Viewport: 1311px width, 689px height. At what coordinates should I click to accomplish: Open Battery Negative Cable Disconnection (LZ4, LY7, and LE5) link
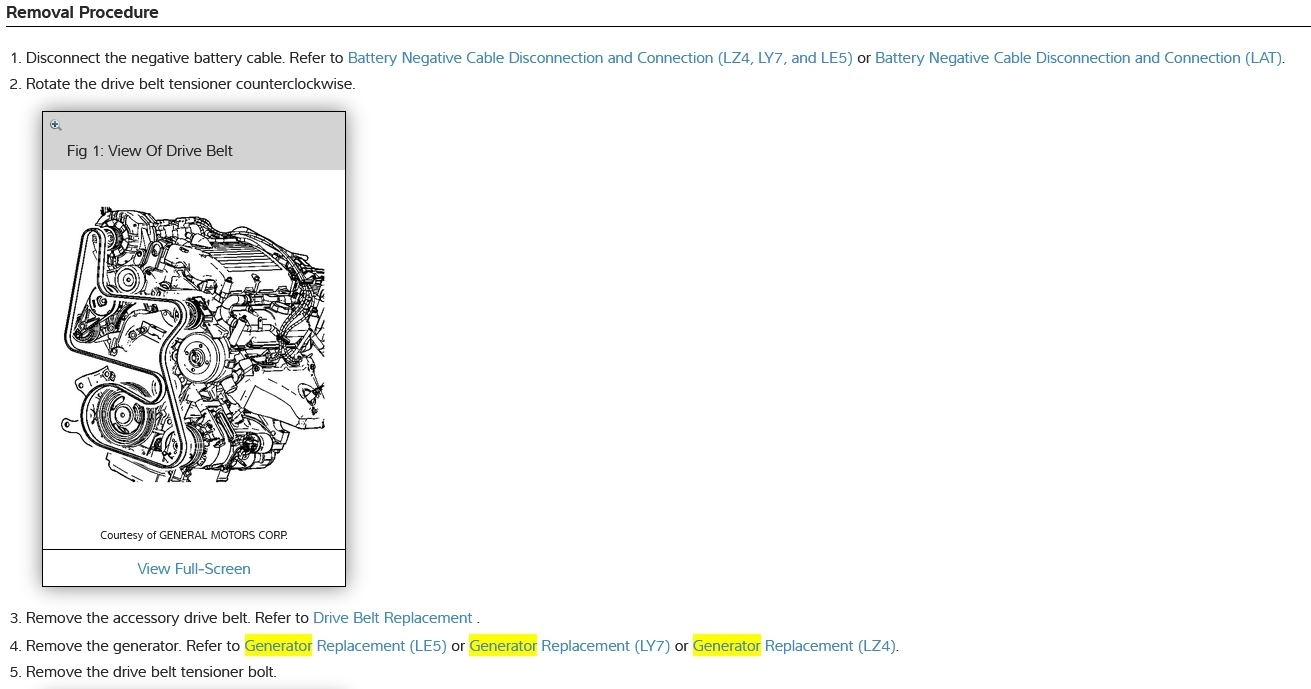(600, 58)
